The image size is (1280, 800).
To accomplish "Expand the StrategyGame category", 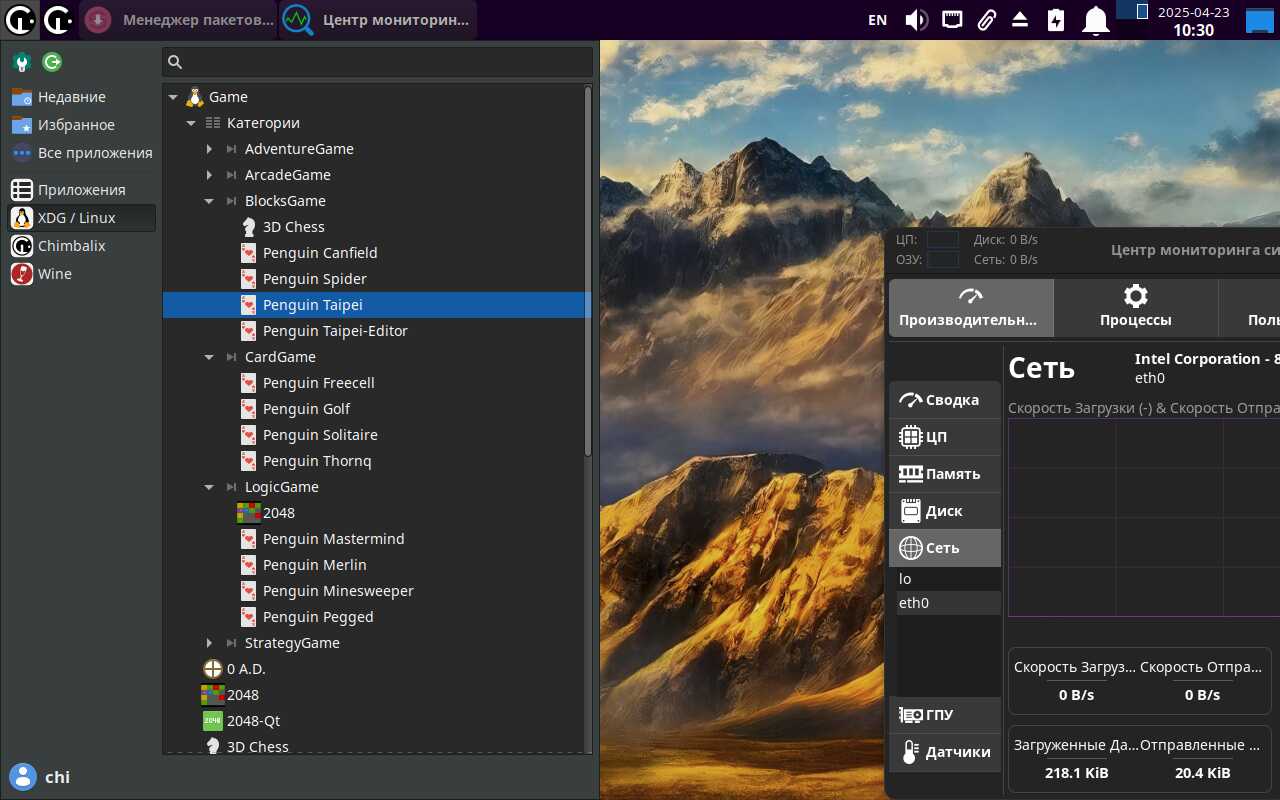I will [x=209, y=643].
